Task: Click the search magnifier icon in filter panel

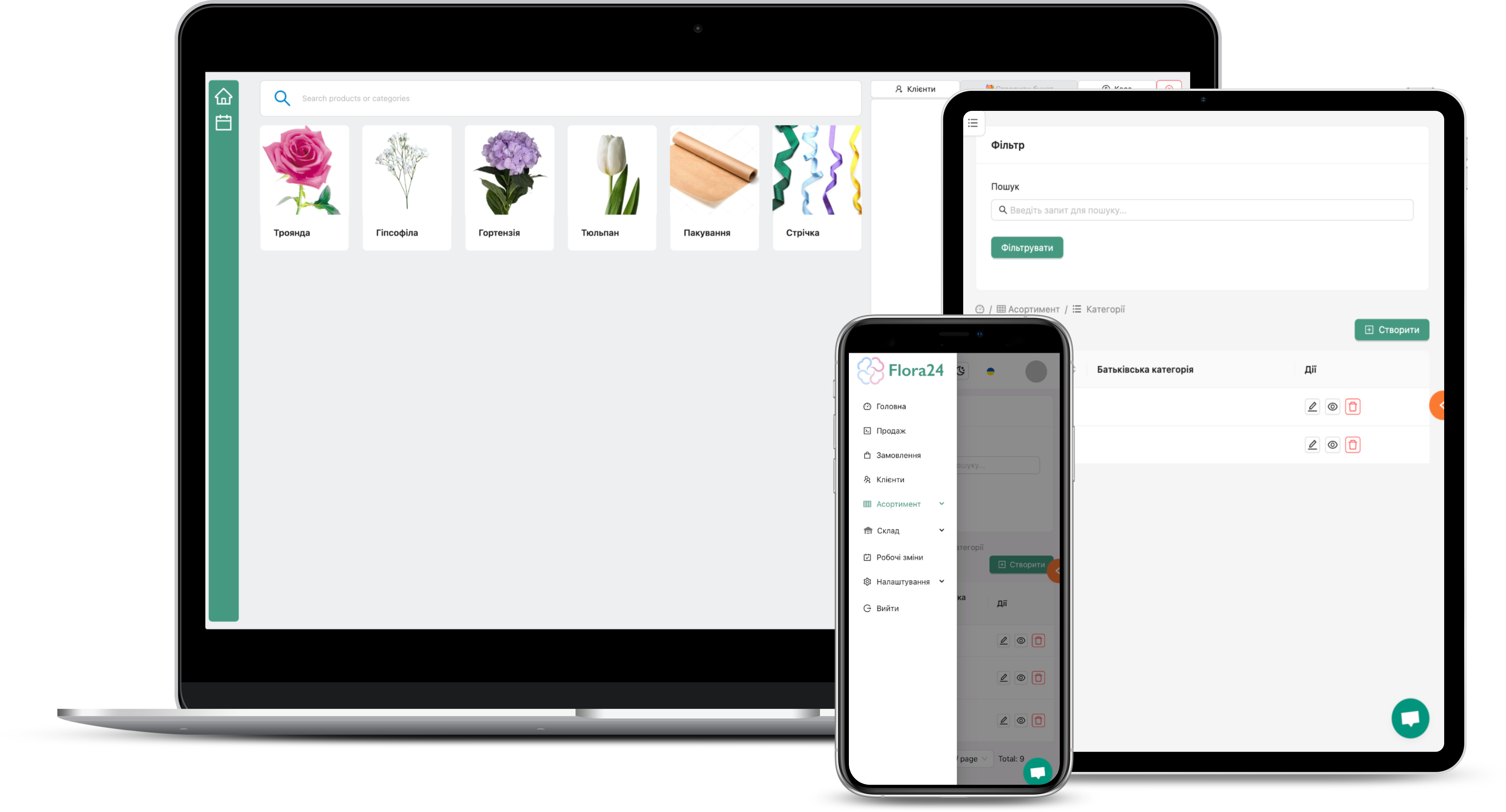Action: pos(1003,210)
